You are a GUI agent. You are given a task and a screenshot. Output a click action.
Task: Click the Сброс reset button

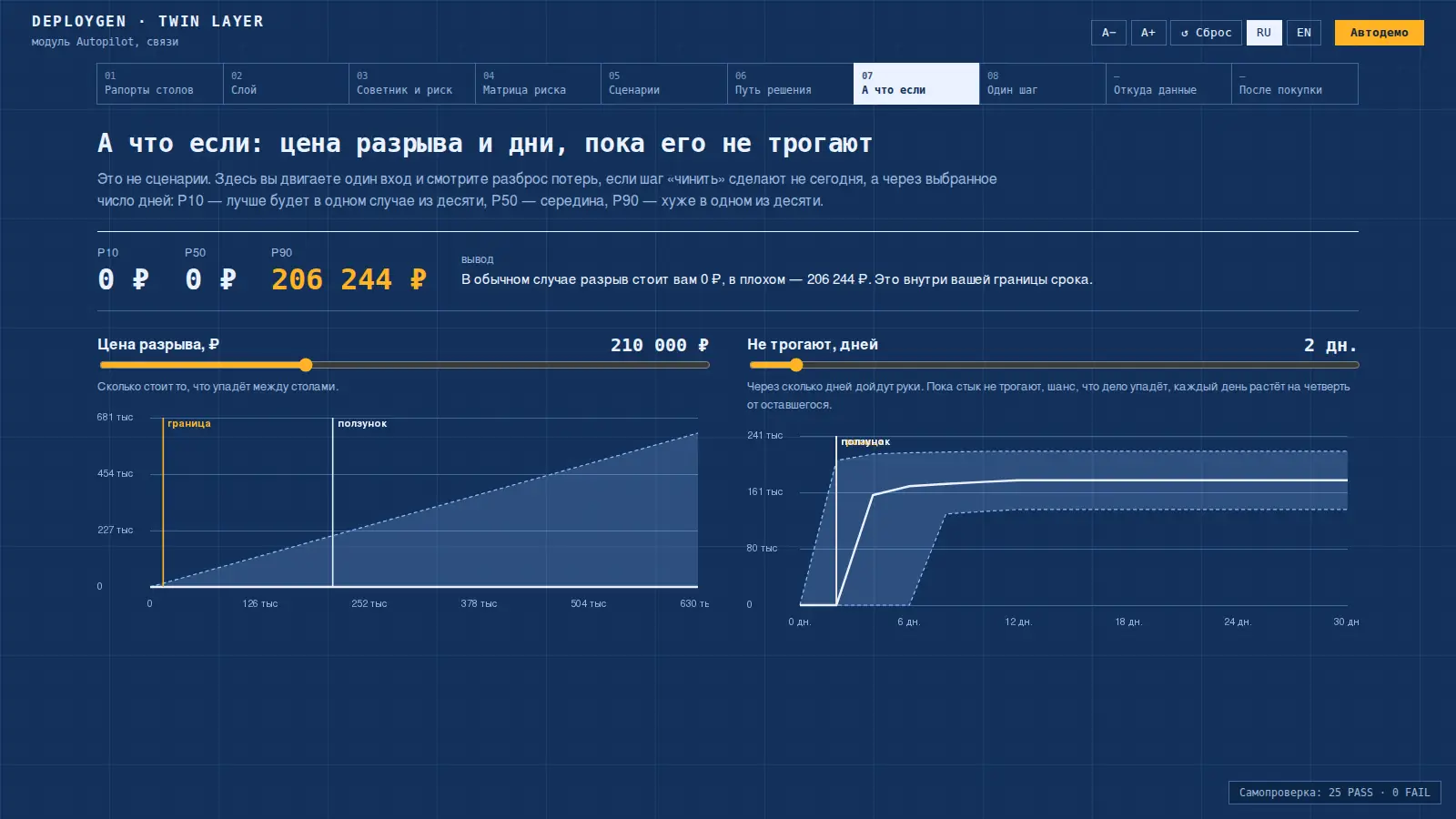pos(1207,33)
